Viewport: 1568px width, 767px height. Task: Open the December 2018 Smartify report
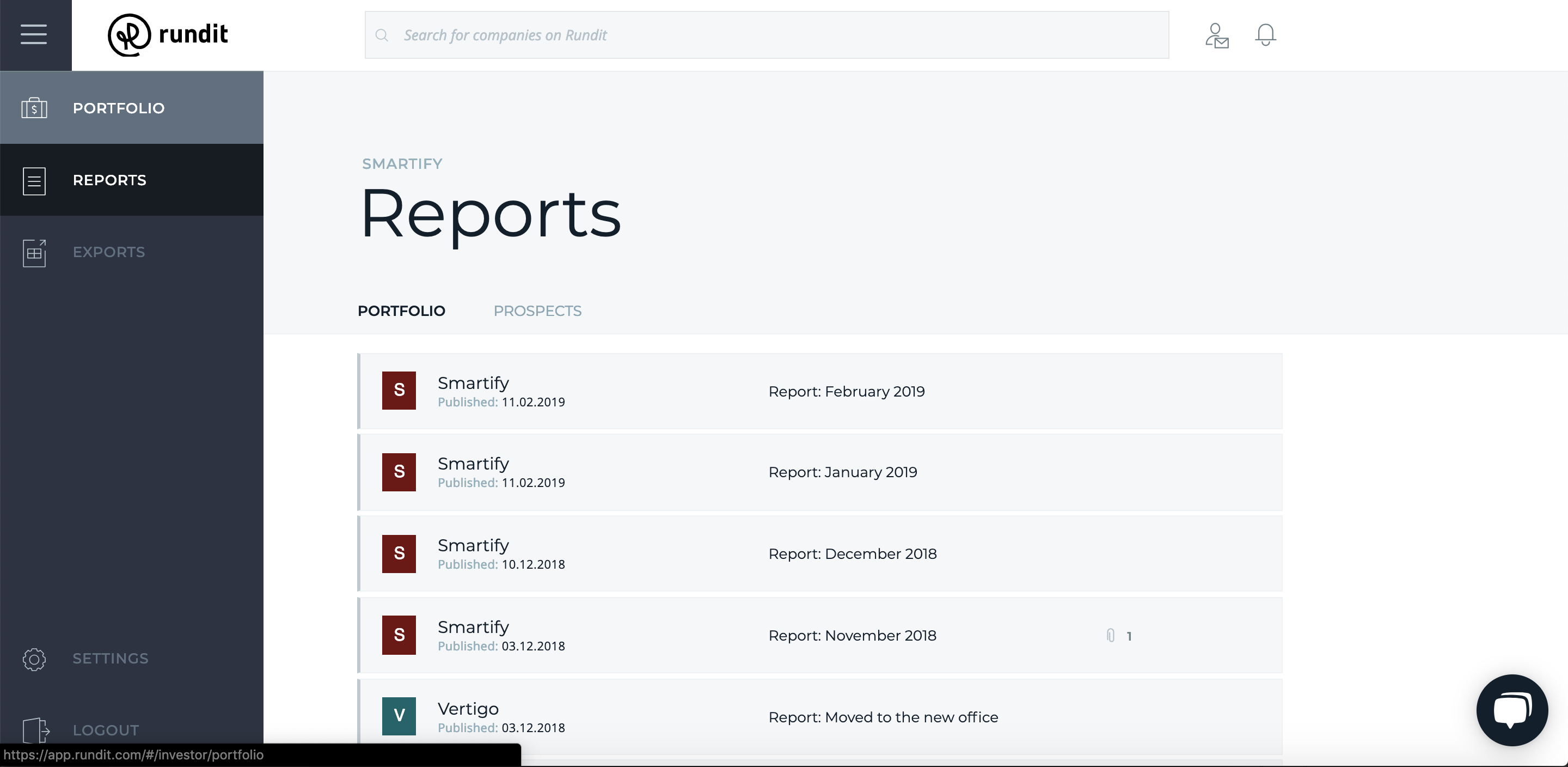click(x=852, y=554)
